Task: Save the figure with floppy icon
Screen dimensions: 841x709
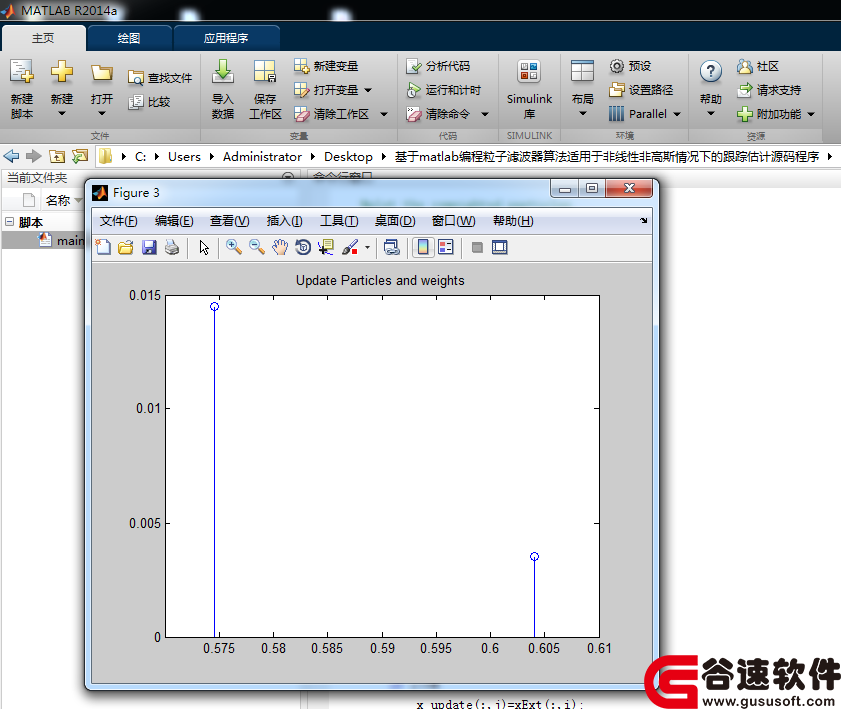Action: click(149, 247)
